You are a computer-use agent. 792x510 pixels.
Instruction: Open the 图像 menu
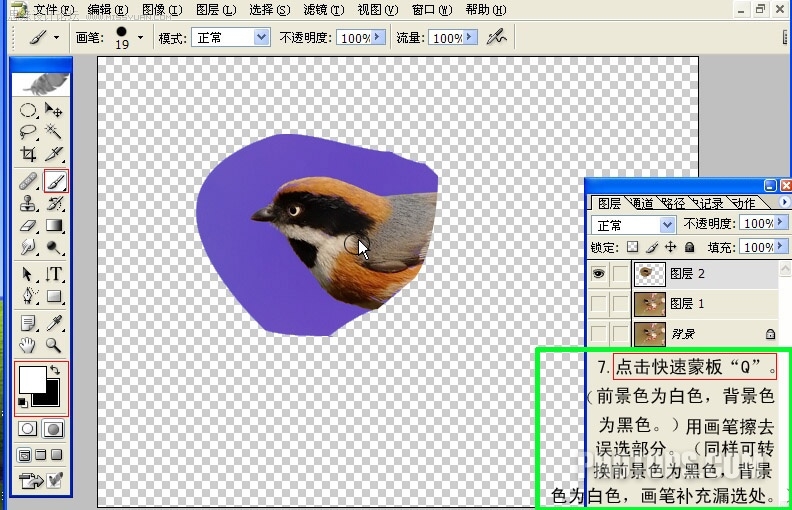coord(162,10)
